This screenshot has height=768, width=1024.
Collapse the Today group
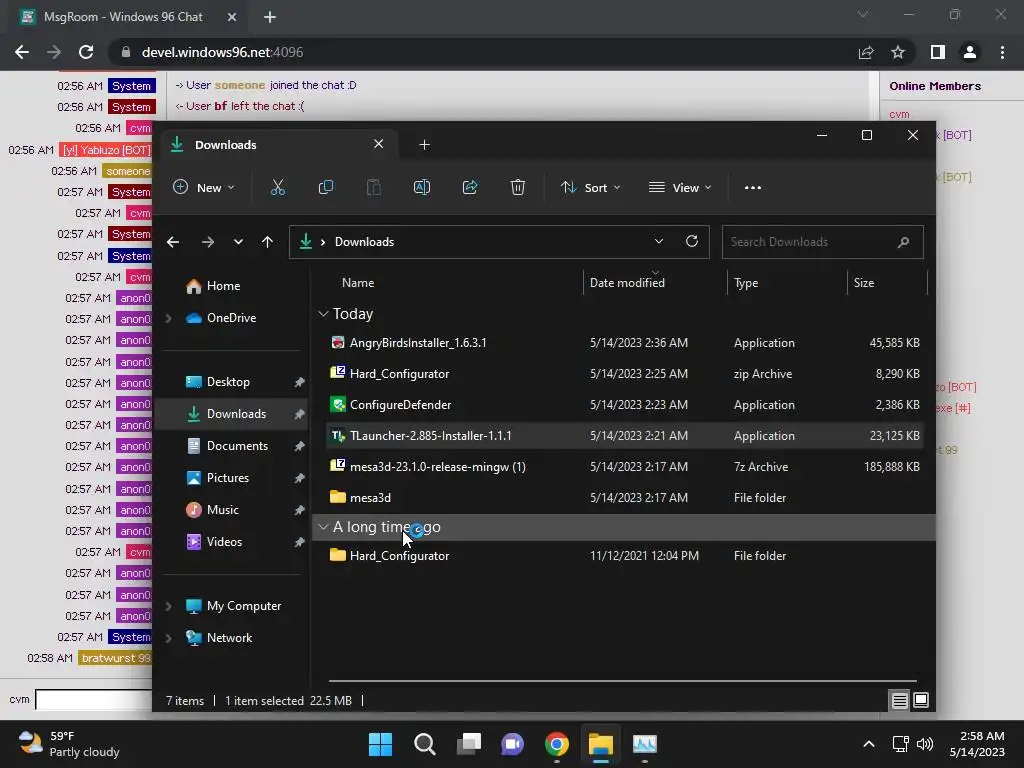(x=323, y=314)
